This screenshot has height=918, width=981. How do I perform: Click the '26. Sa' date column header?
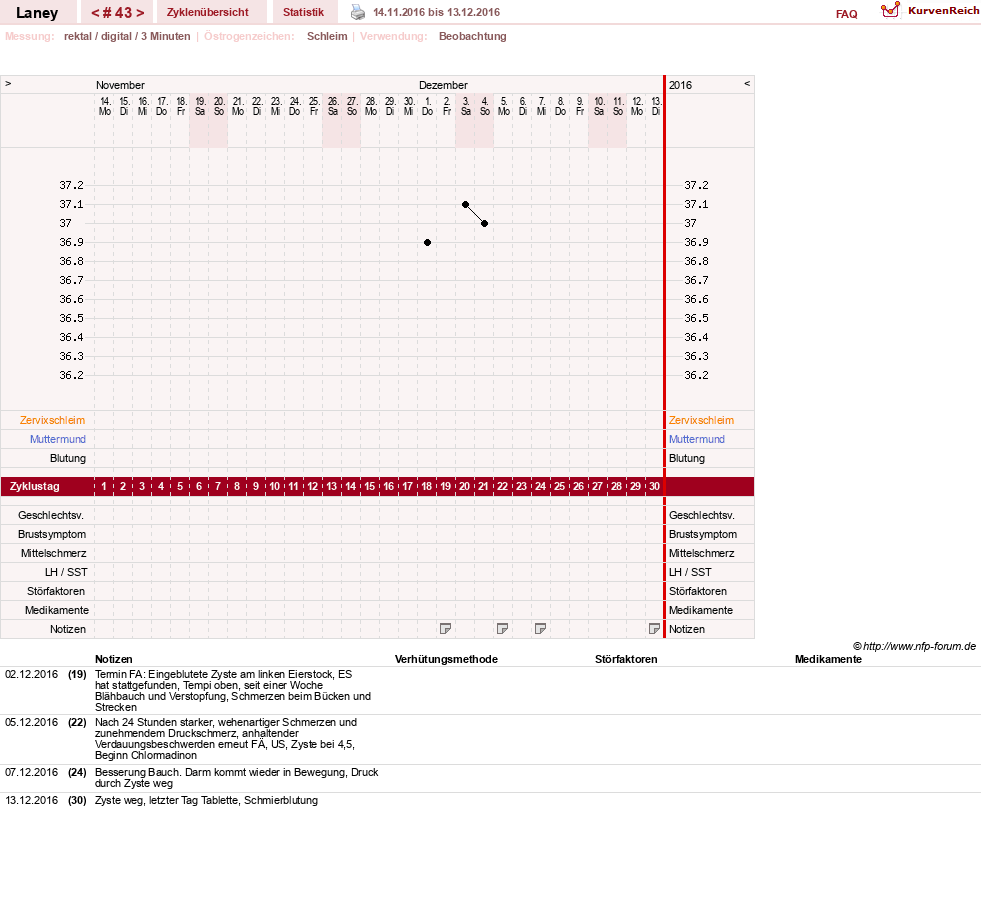point(333,106)
